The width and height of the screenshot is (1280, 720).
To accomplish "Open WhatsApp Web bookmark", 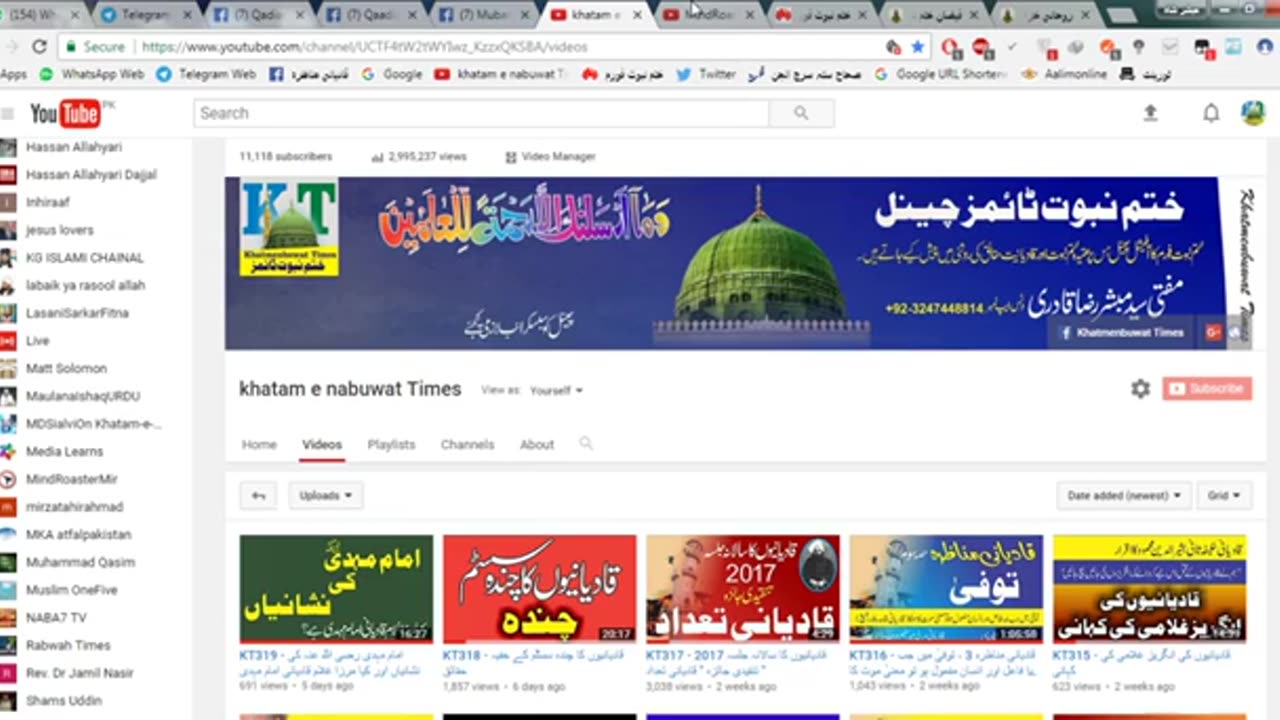I will pos(92,74).
